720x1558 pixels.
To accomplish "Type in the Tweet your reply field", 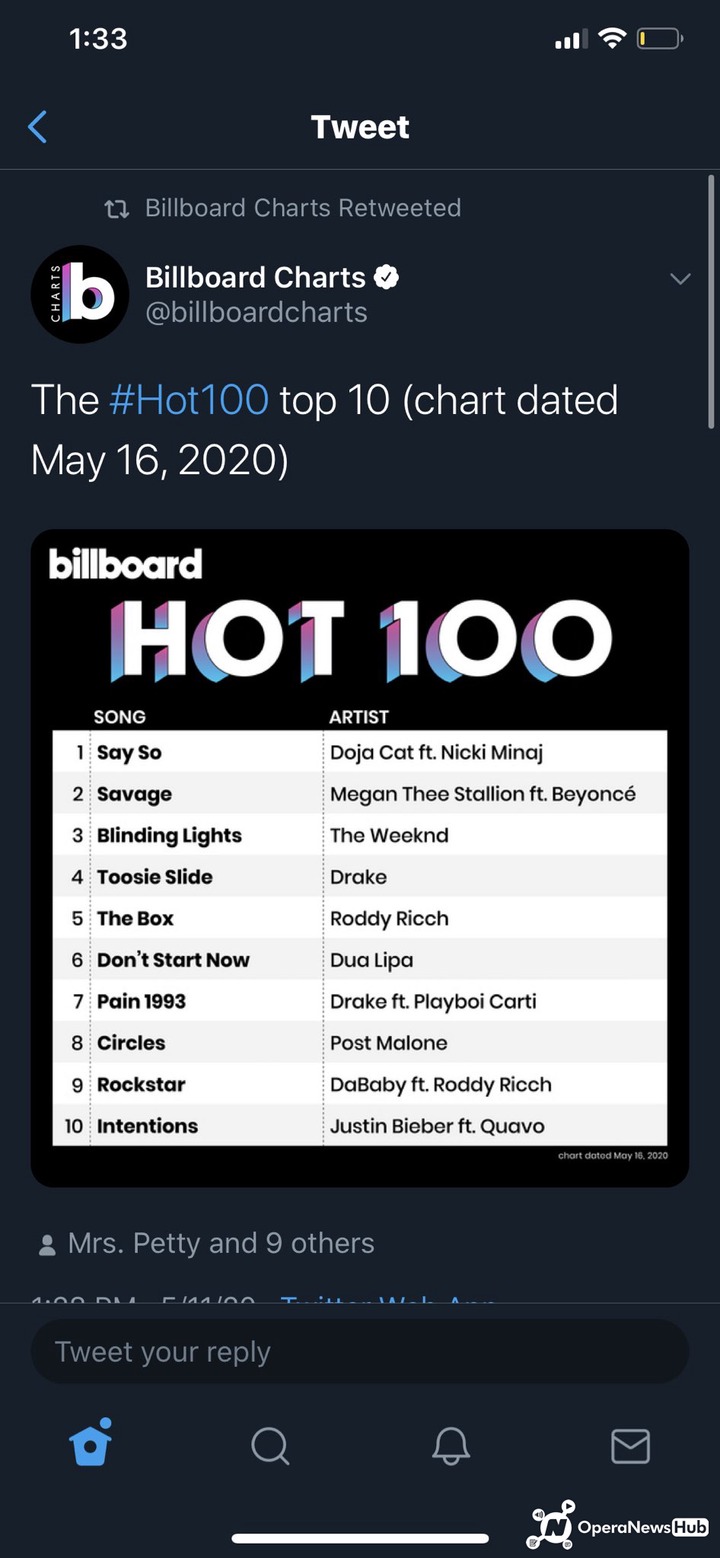I will coord(360,1352).
